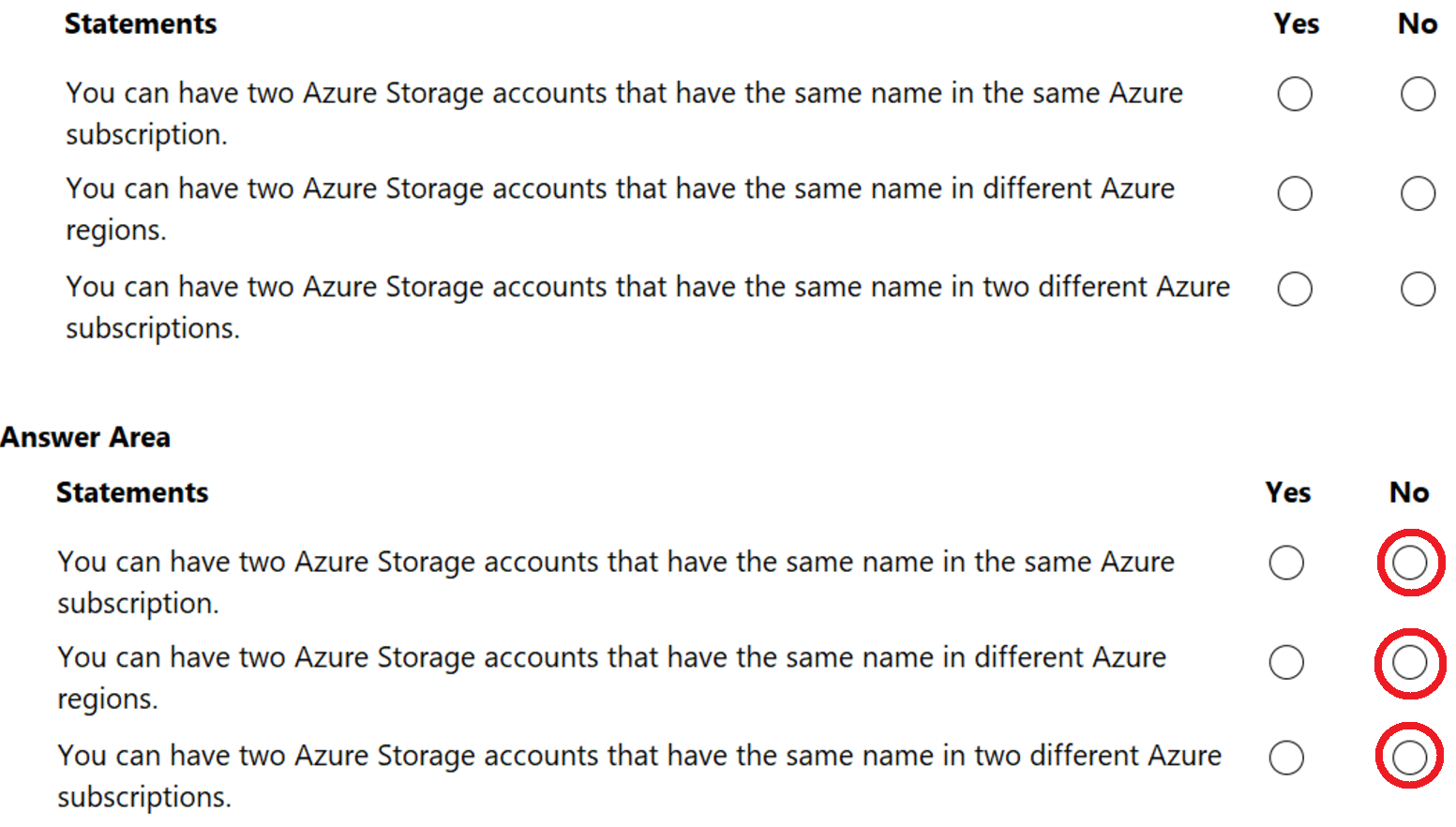
Task: Select No for the two different subscriptions statement above
Action: [x=1417, y=289]
